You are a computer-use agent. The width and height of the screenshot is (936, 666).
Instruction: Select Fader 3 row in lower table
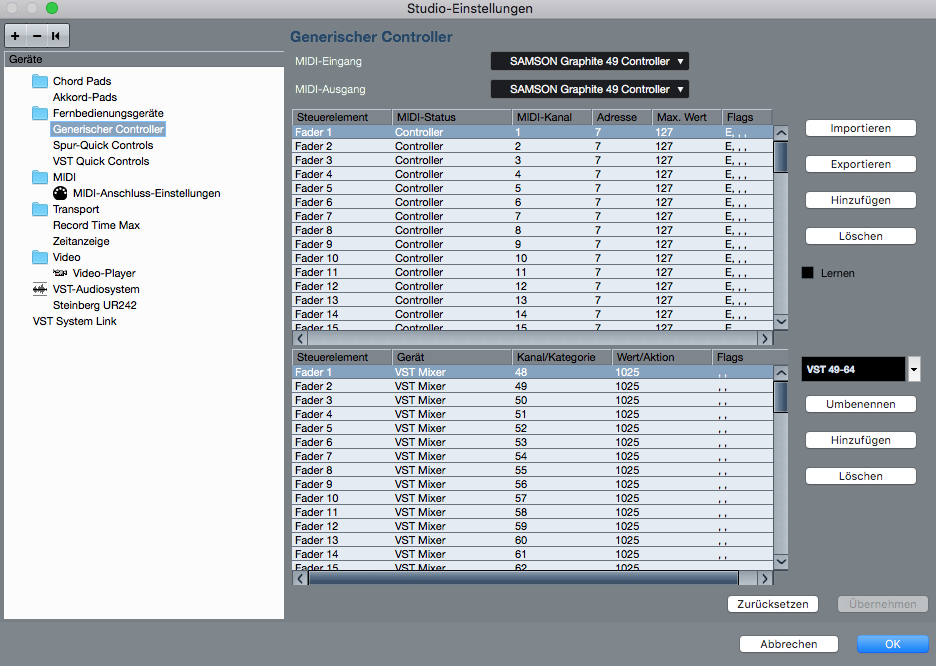[532, 400]
